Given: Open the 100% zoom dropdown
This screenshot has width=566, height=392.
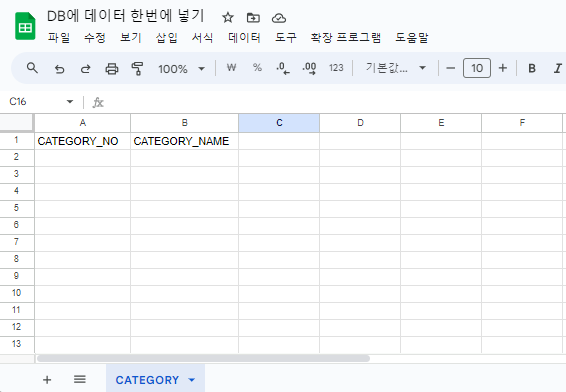Looking at the screenshot, I should (182, 69).
